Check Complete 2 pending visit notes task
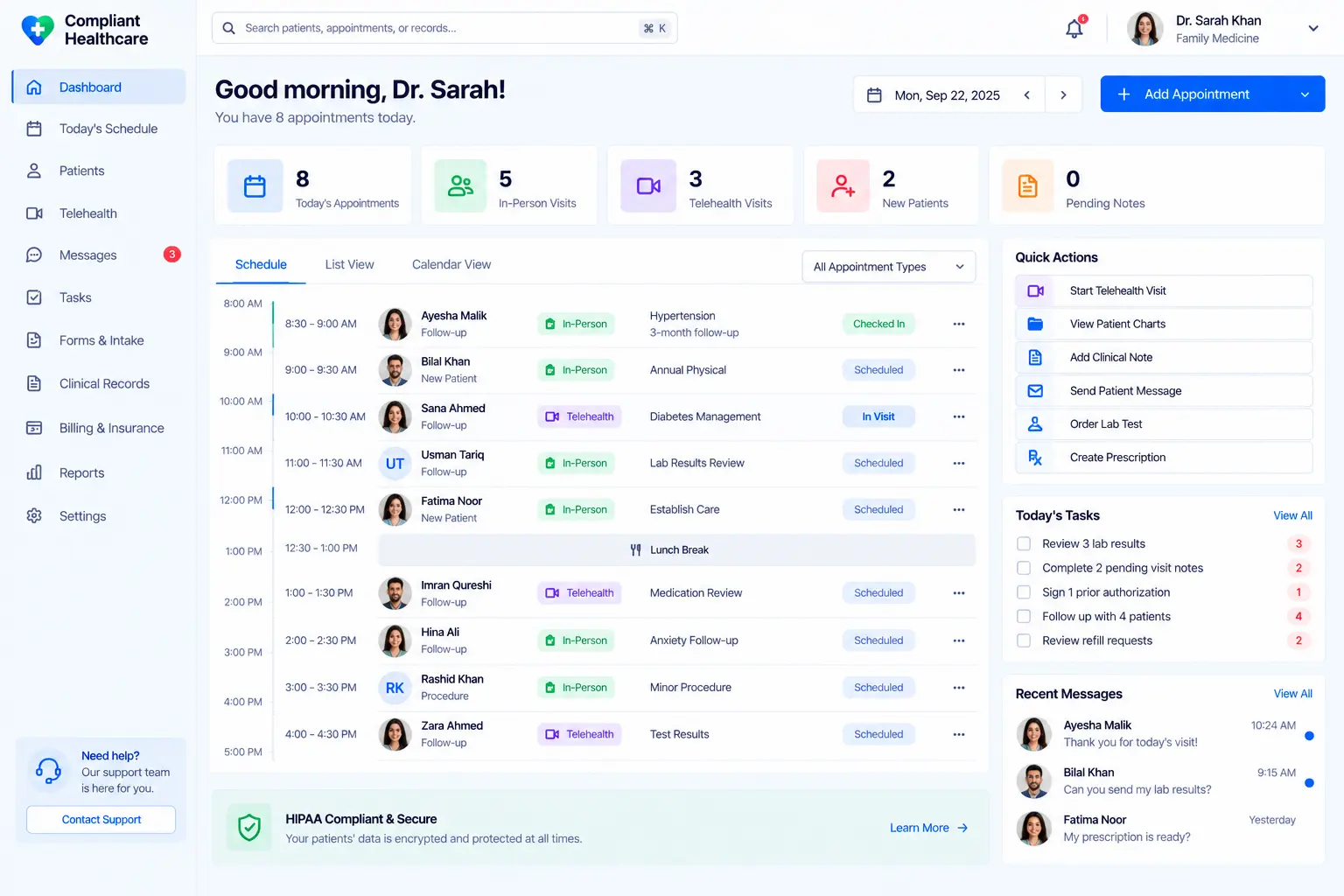 point(1024,568)
